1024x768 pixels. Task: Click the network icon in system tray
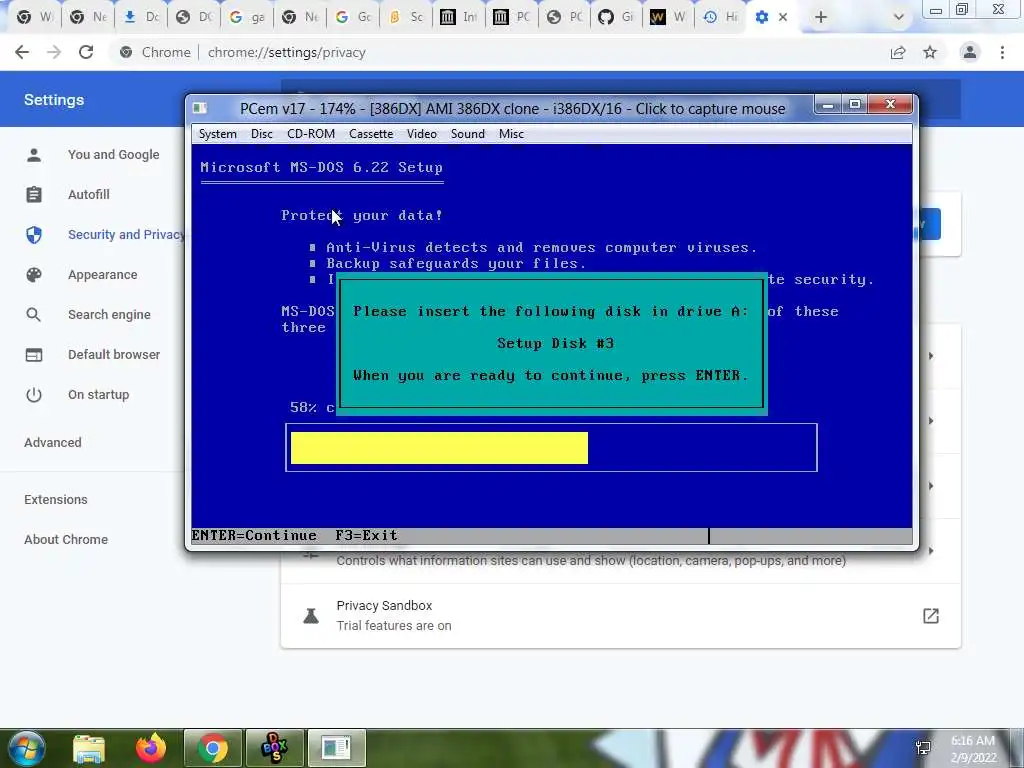(x=923, y=748)
